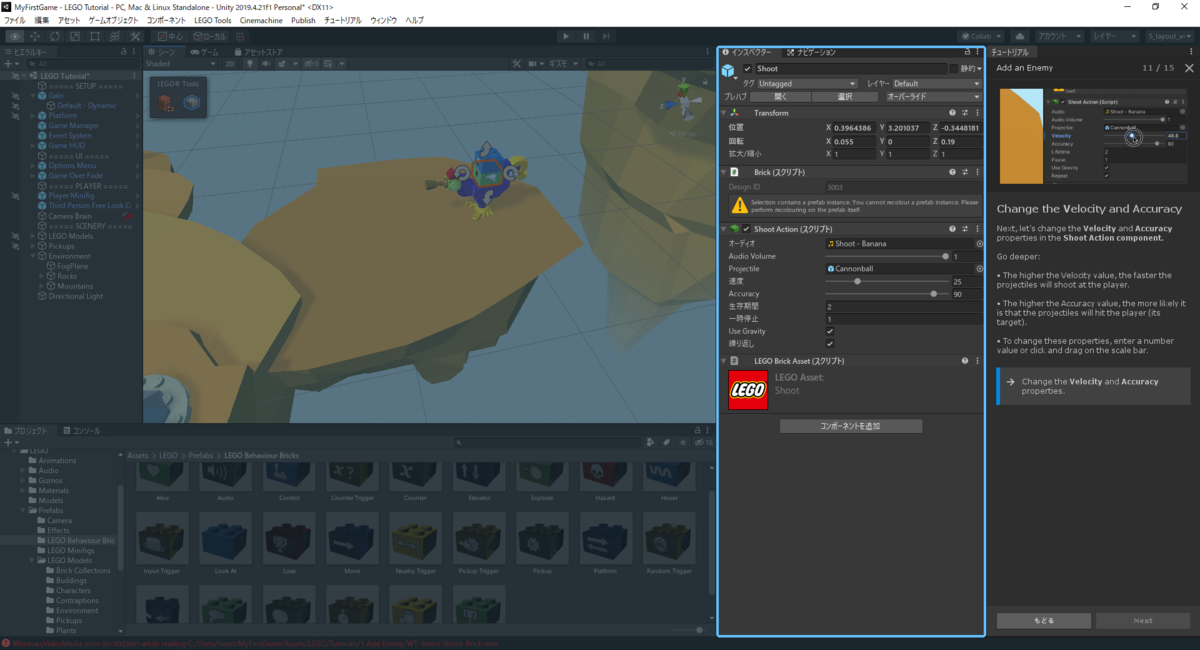The width and height of the screenshot is (1200, 650).
Task: Switch to the Game (ゲーム) tab
Action: coord(205,51)
